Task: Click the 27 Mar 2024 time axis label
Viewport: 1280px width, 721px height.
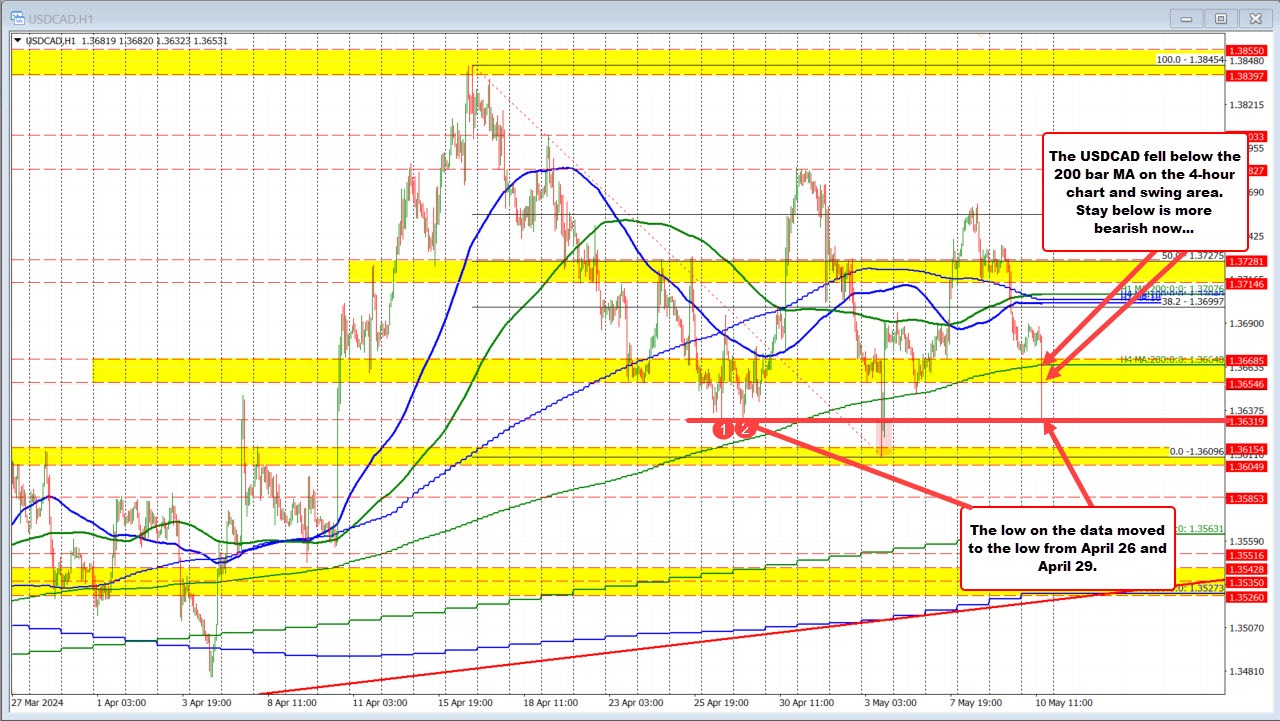Action: tap(37, 703)
